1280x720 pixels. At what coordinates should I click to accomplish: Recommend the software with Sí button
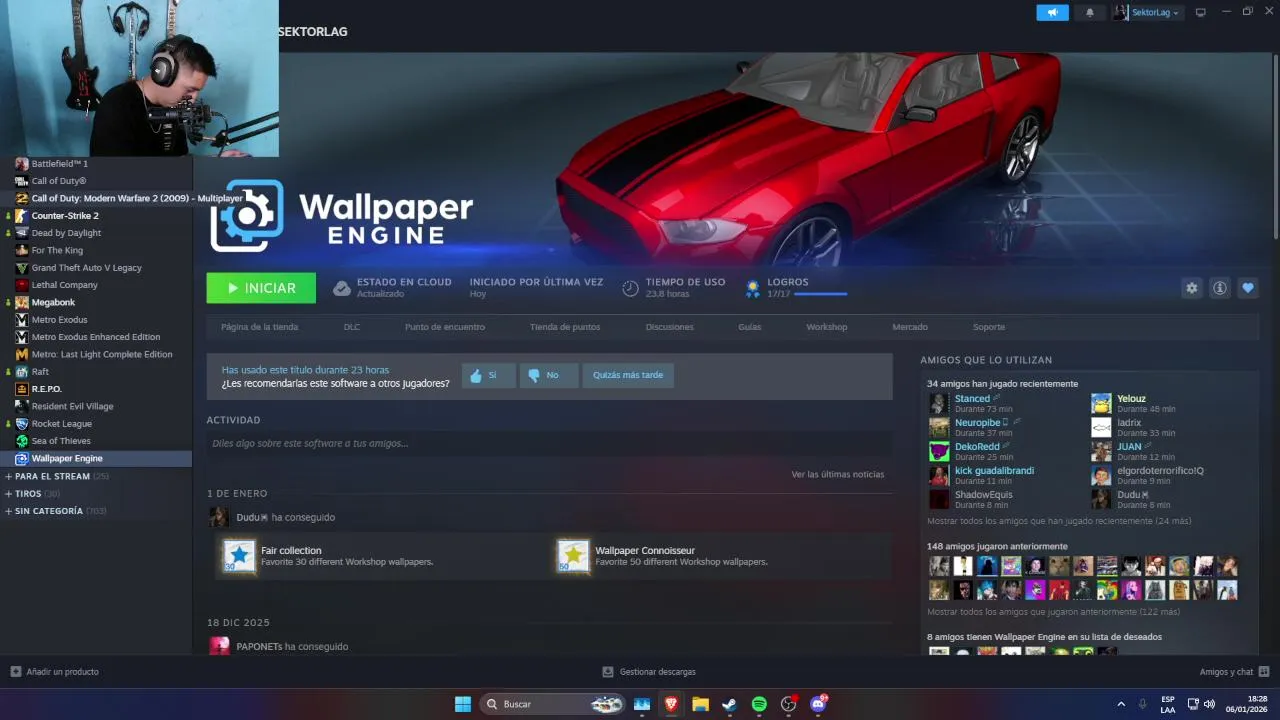pyautogui.click(x=489, y=375)
